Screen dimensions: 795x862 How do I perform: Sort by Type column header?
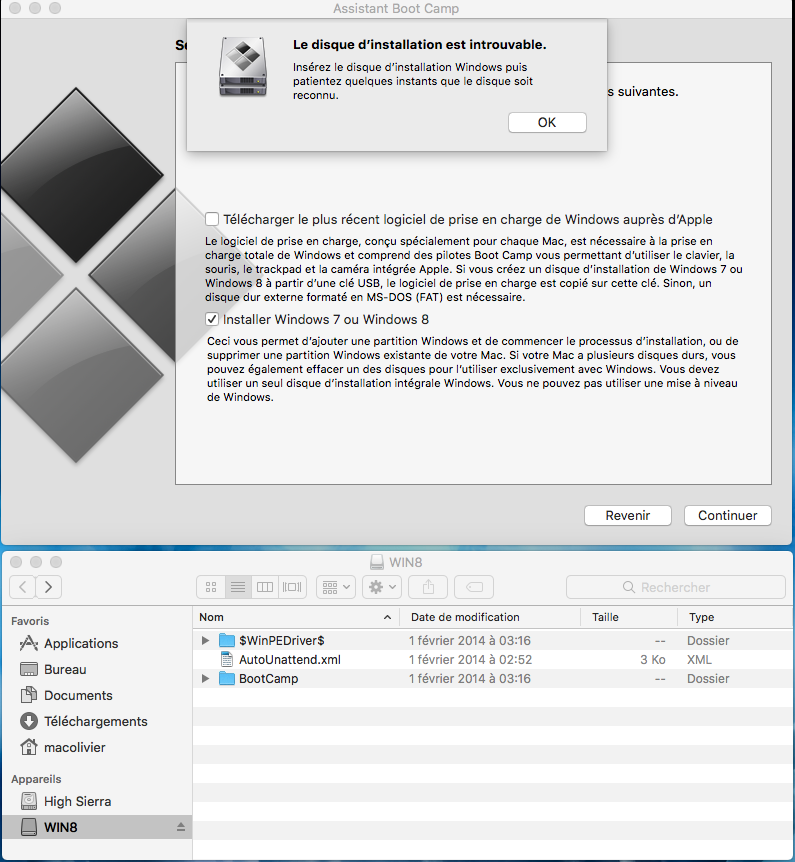click(735, 617)
